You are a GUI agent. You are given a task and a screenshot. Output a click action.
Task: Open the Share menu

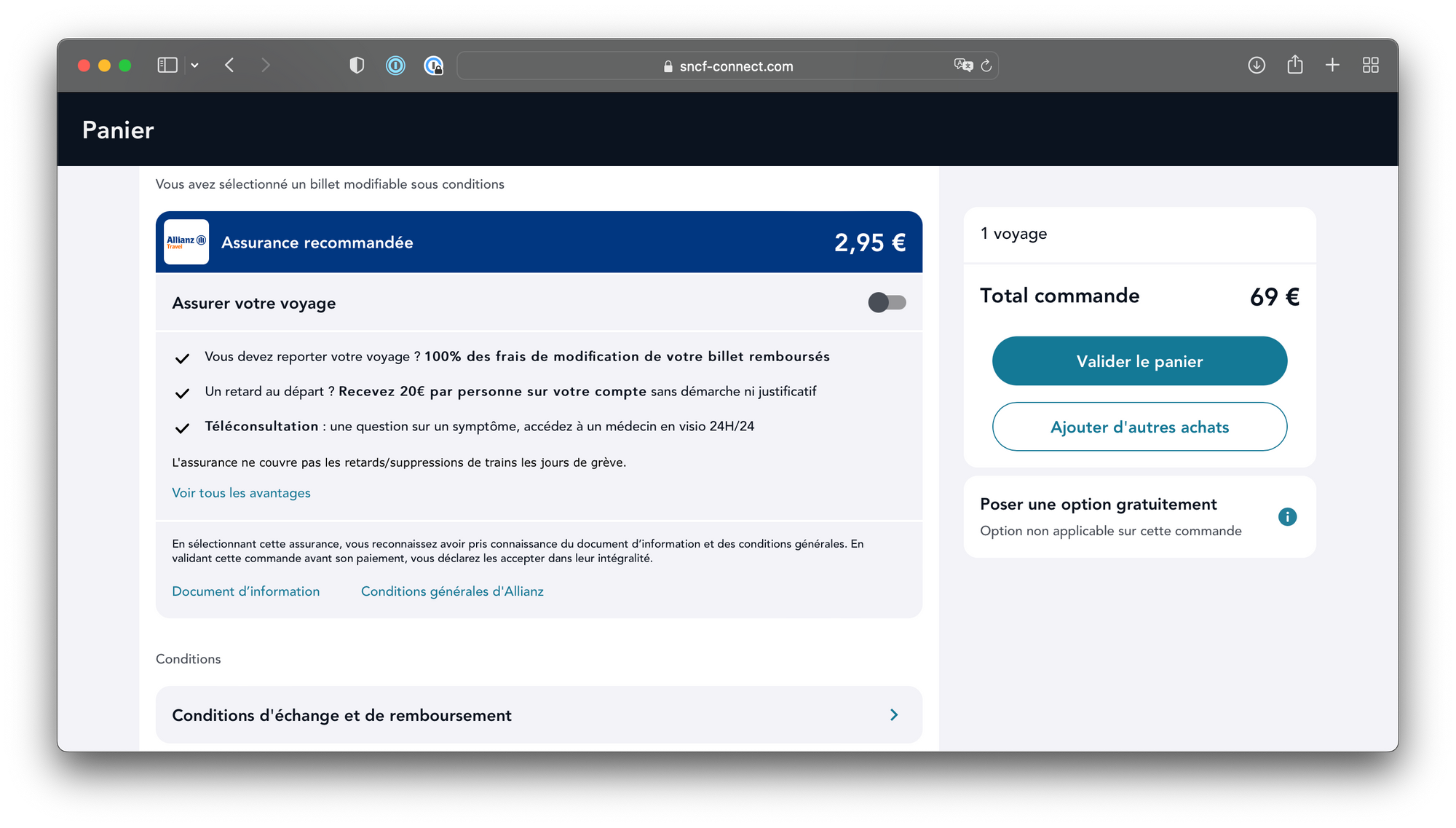1296,65
